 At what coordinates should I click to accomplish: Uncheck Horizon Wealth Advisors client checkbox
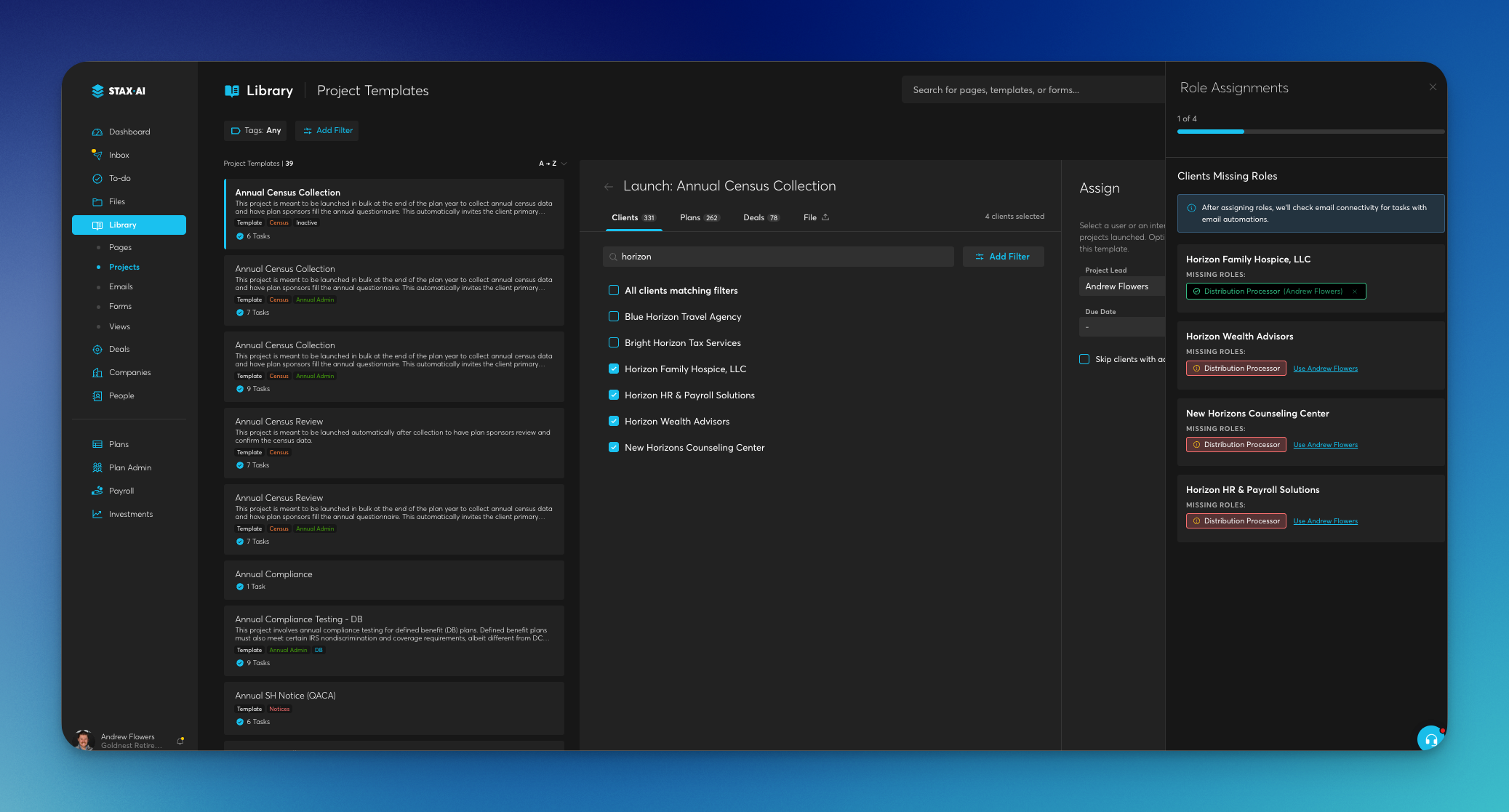coord(614,422)
